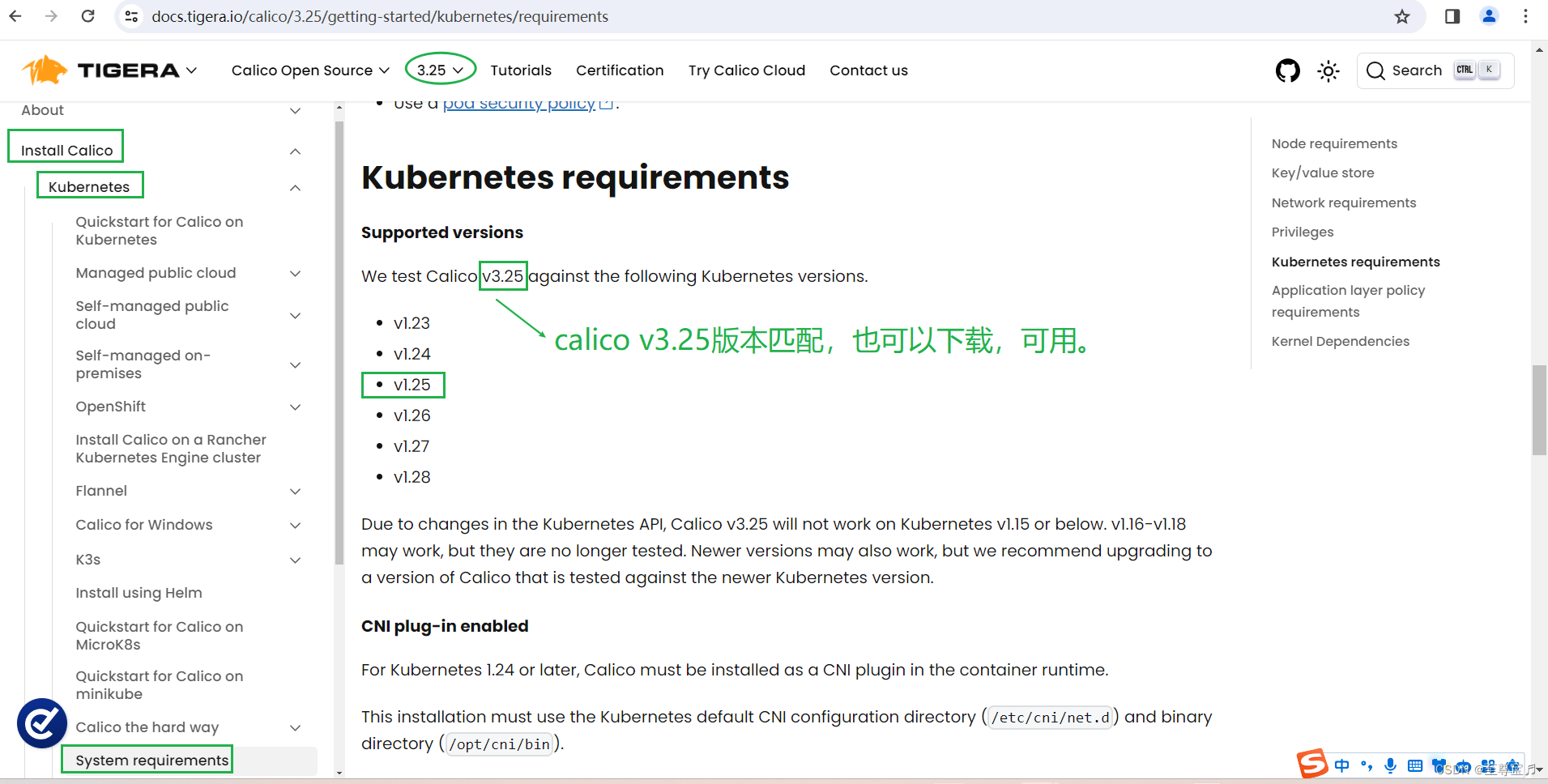Click the page vertical scrollbar thumb
Image resolution: width=1548 pixels, height=784 pixels.
pos(1539,411)
